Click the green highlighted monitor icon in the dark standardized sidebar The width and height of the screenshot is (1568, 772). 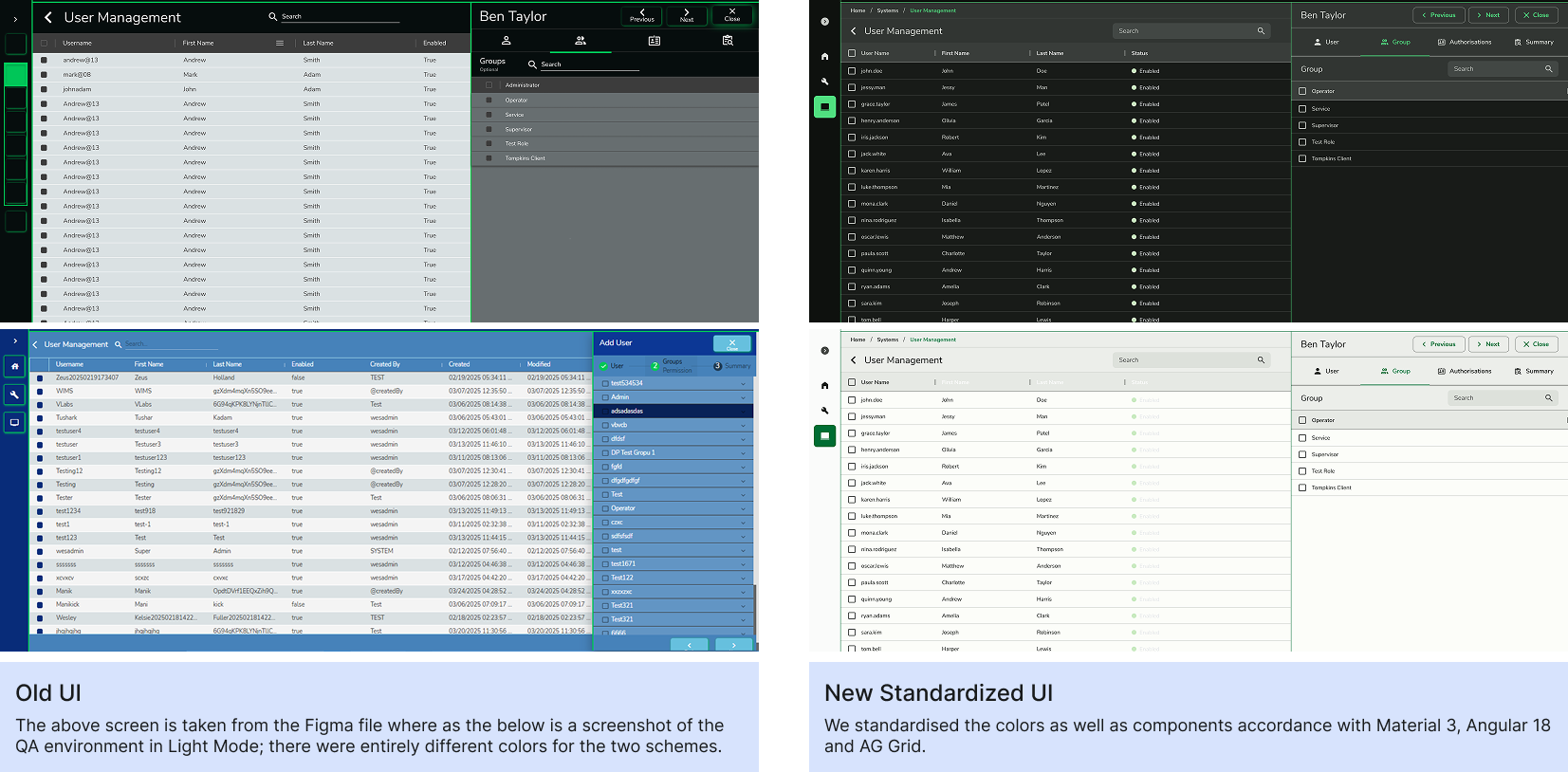(x=824, y=107)
